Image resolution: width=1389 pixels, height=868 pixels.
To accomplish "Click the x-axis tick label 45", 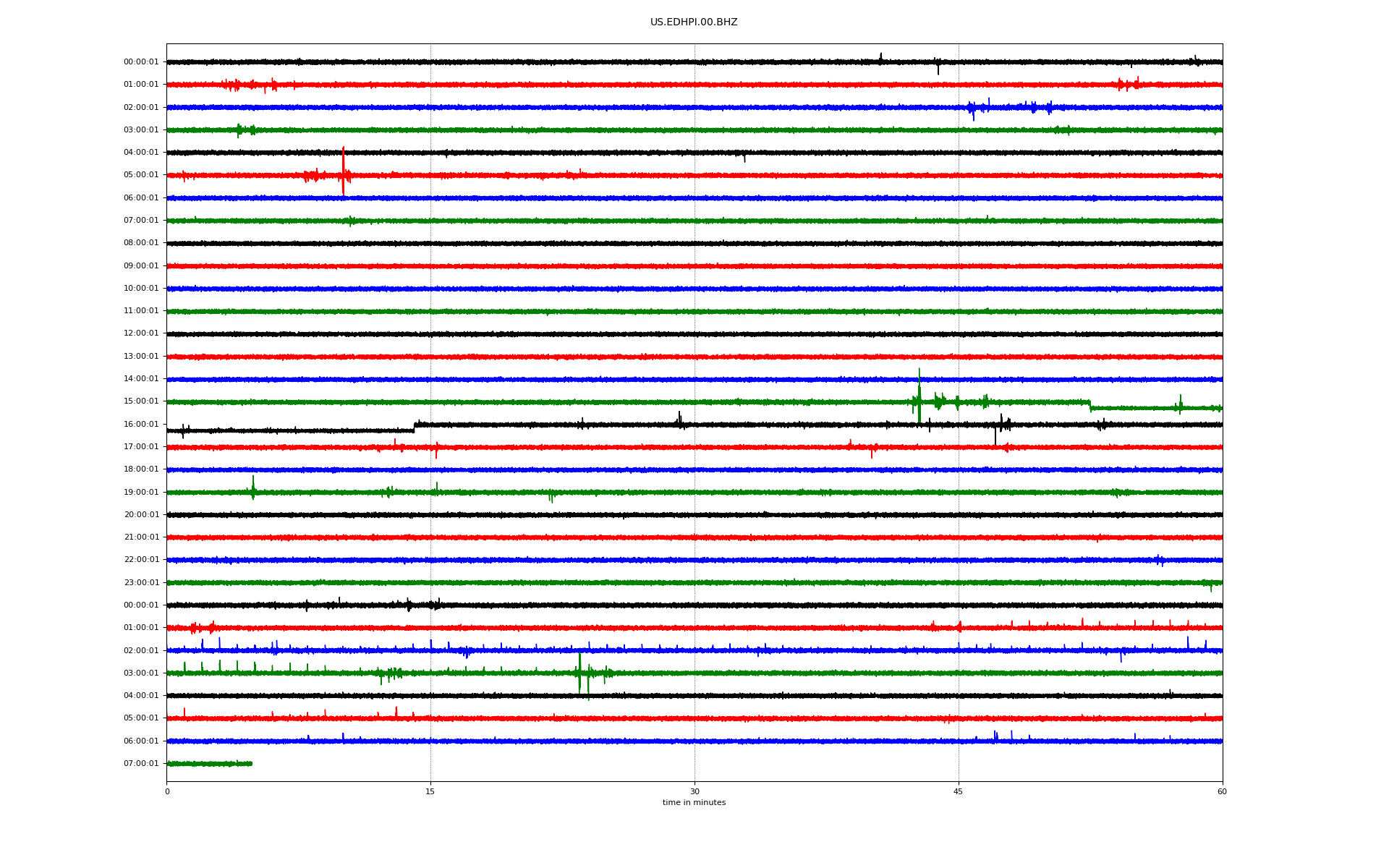I will (958, 791).
